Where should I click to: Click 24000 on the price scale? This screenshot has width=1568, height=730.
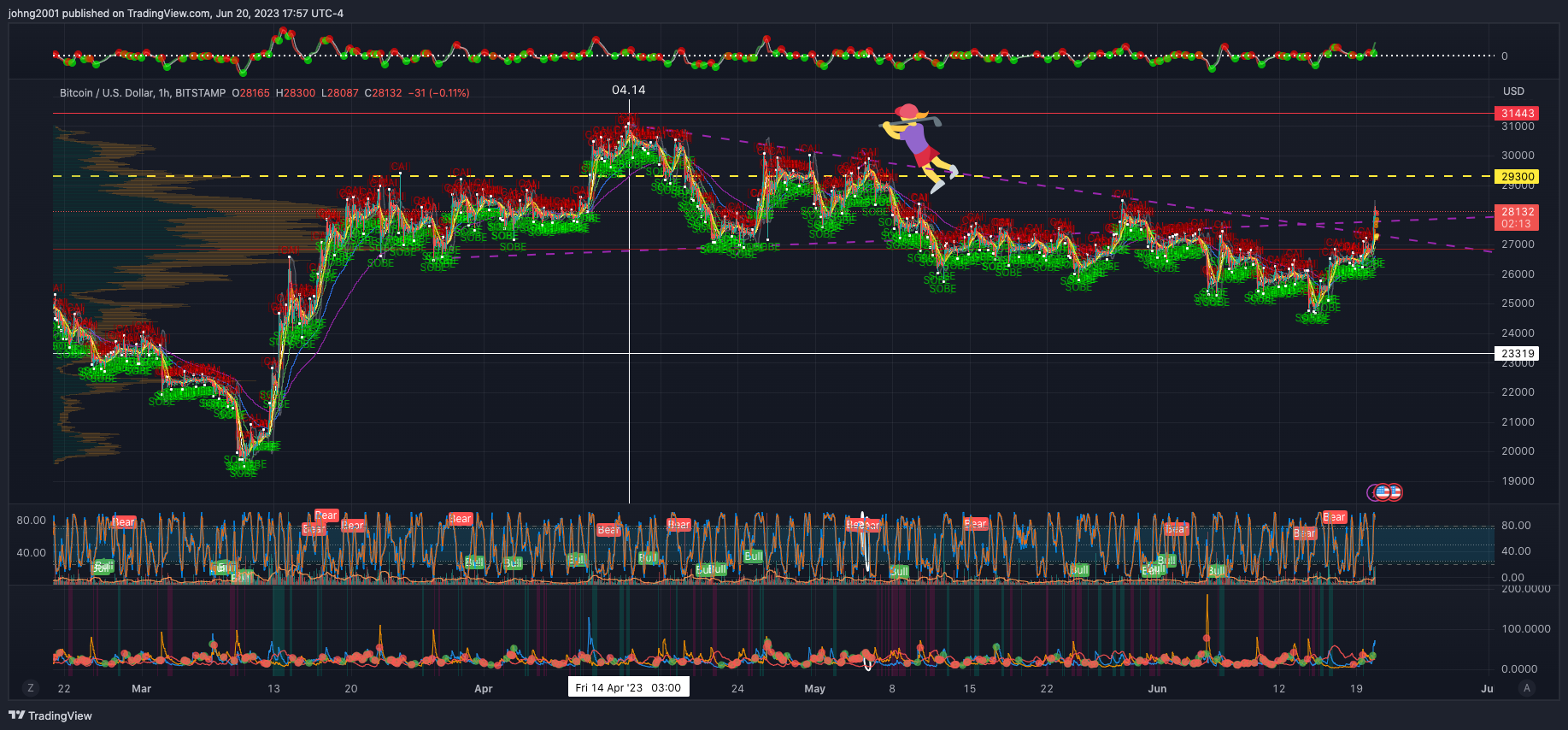tap(1518, 333)
